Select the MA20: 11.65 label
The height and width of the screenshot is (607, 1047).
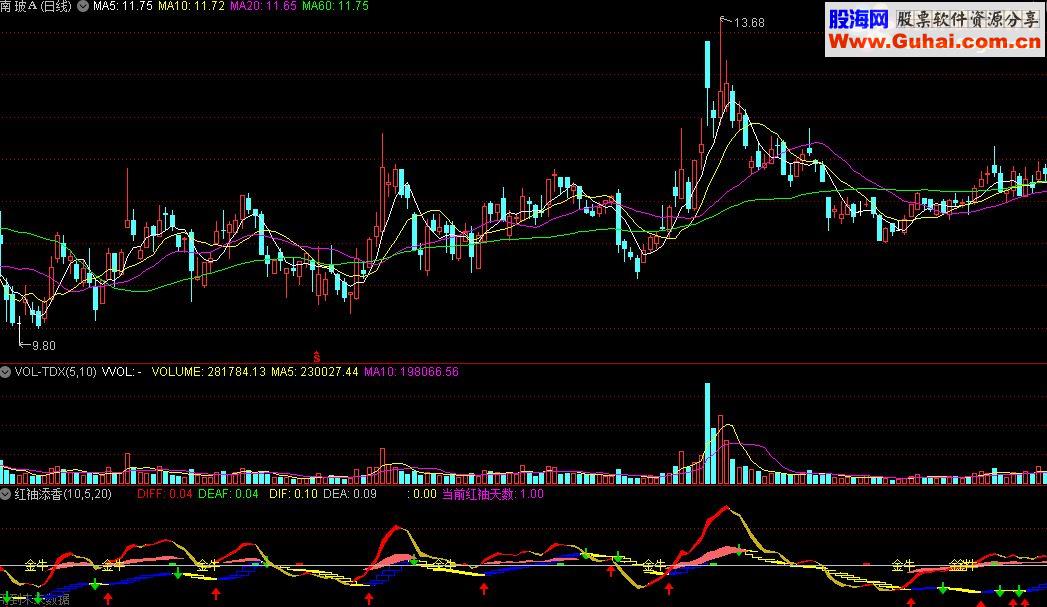263,6
